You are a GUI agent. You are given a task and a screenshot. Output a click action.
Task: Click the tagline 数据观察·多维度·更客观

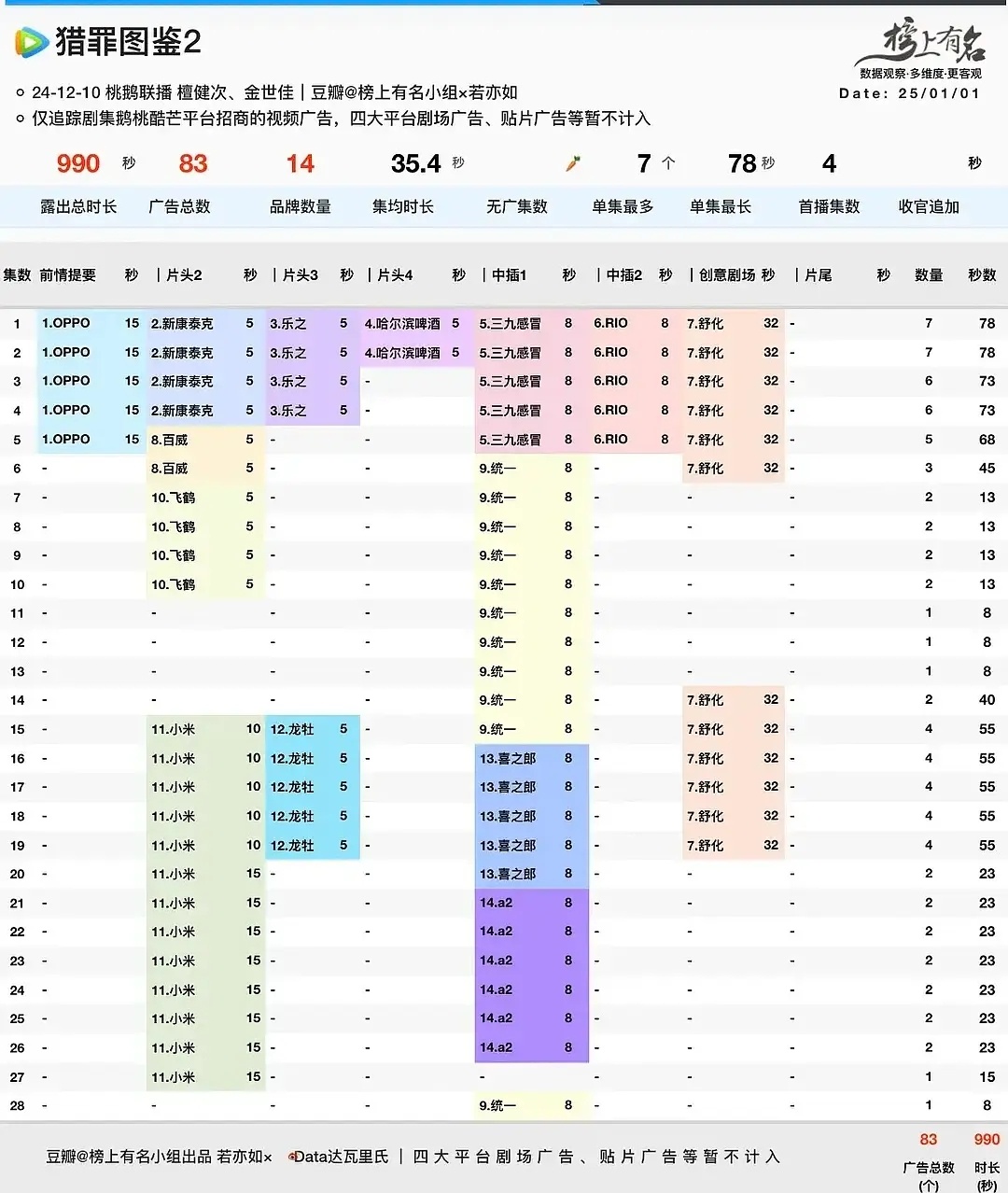coord(920,74)
